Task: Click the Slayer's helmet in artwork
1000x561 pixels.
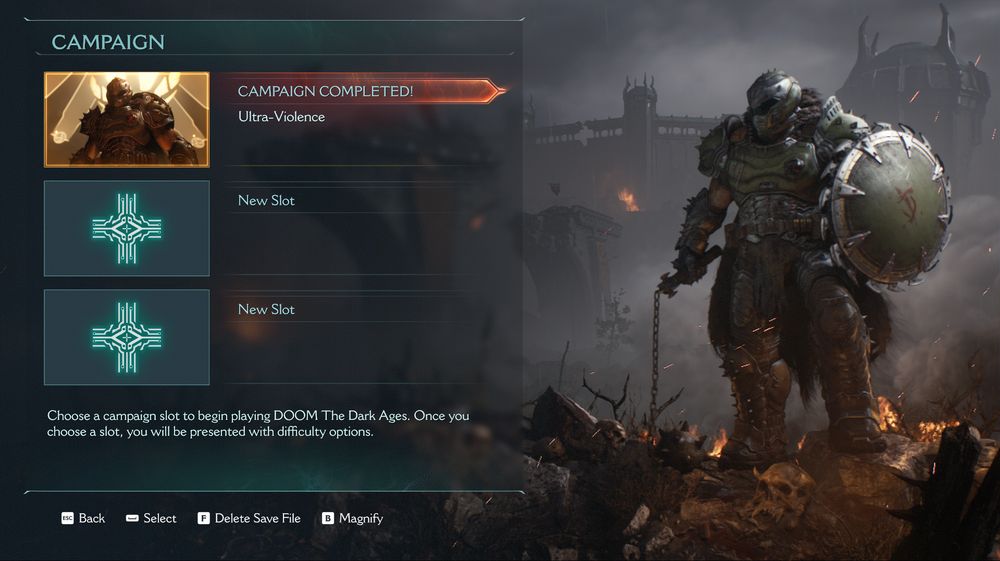Action: coord(774,105)
